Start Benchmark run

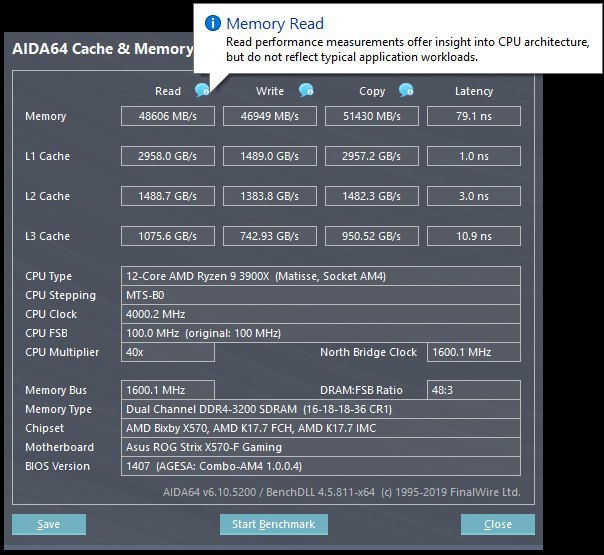(x=274, y=524)
